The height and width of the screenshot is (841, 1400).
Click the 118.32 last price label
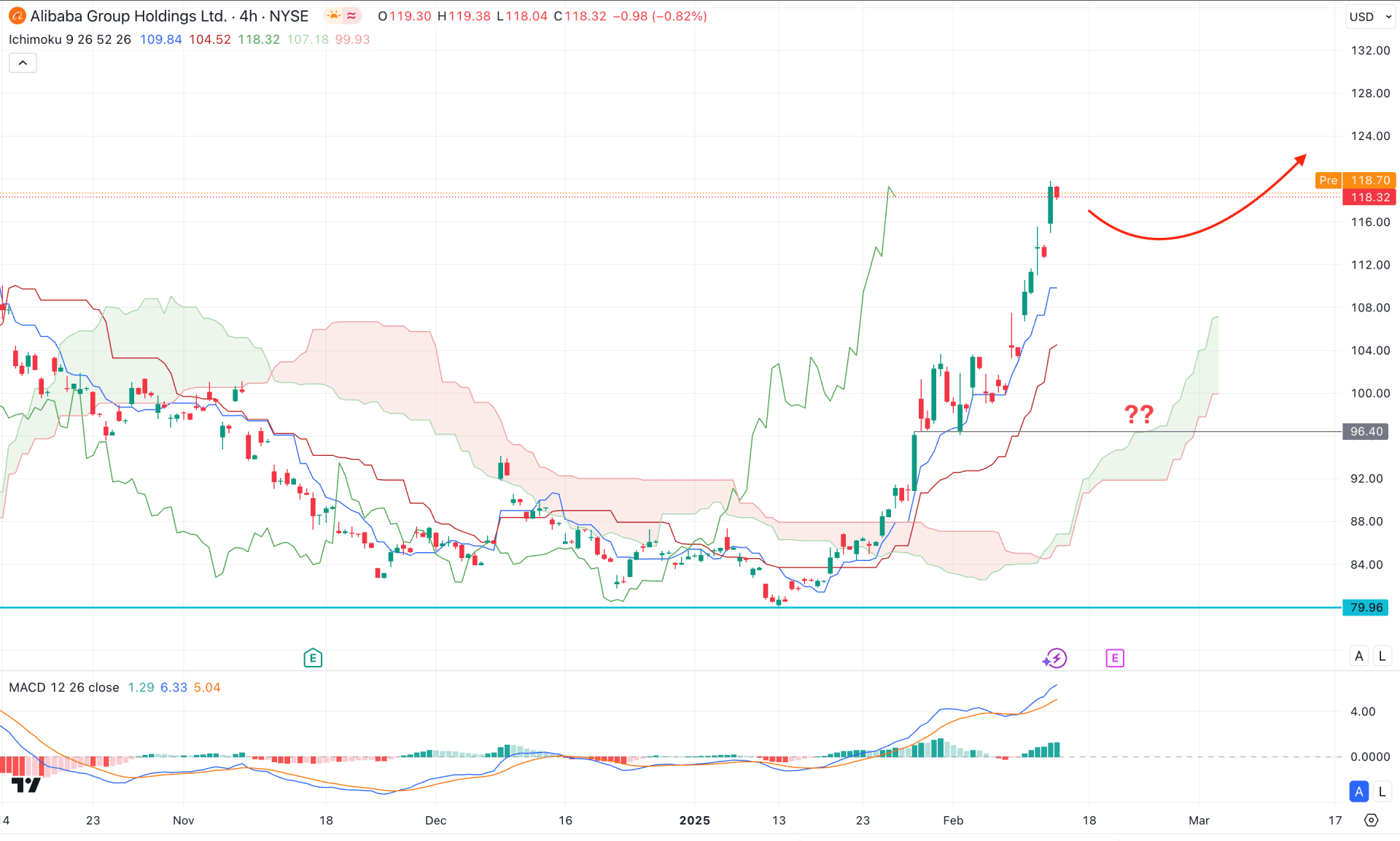point(1369,198)
